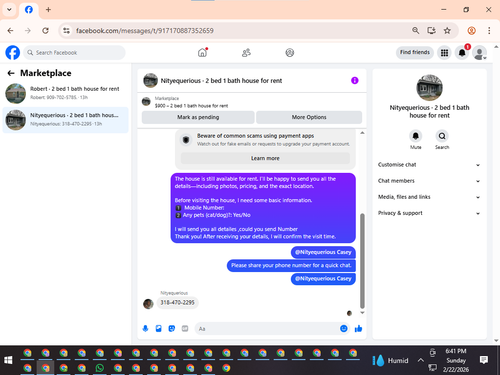Open the Windows action center notifications icon
500x375 pixels.
click(484, 360)
